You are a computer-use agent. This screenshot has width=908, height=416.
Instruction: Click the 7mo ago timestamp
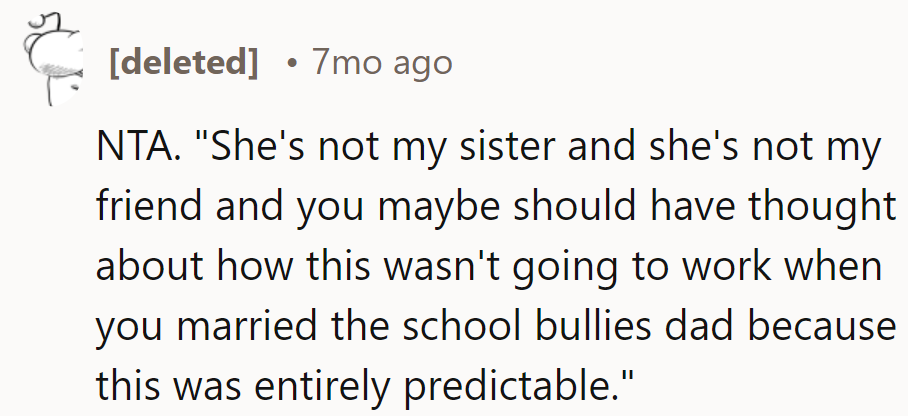381,64
